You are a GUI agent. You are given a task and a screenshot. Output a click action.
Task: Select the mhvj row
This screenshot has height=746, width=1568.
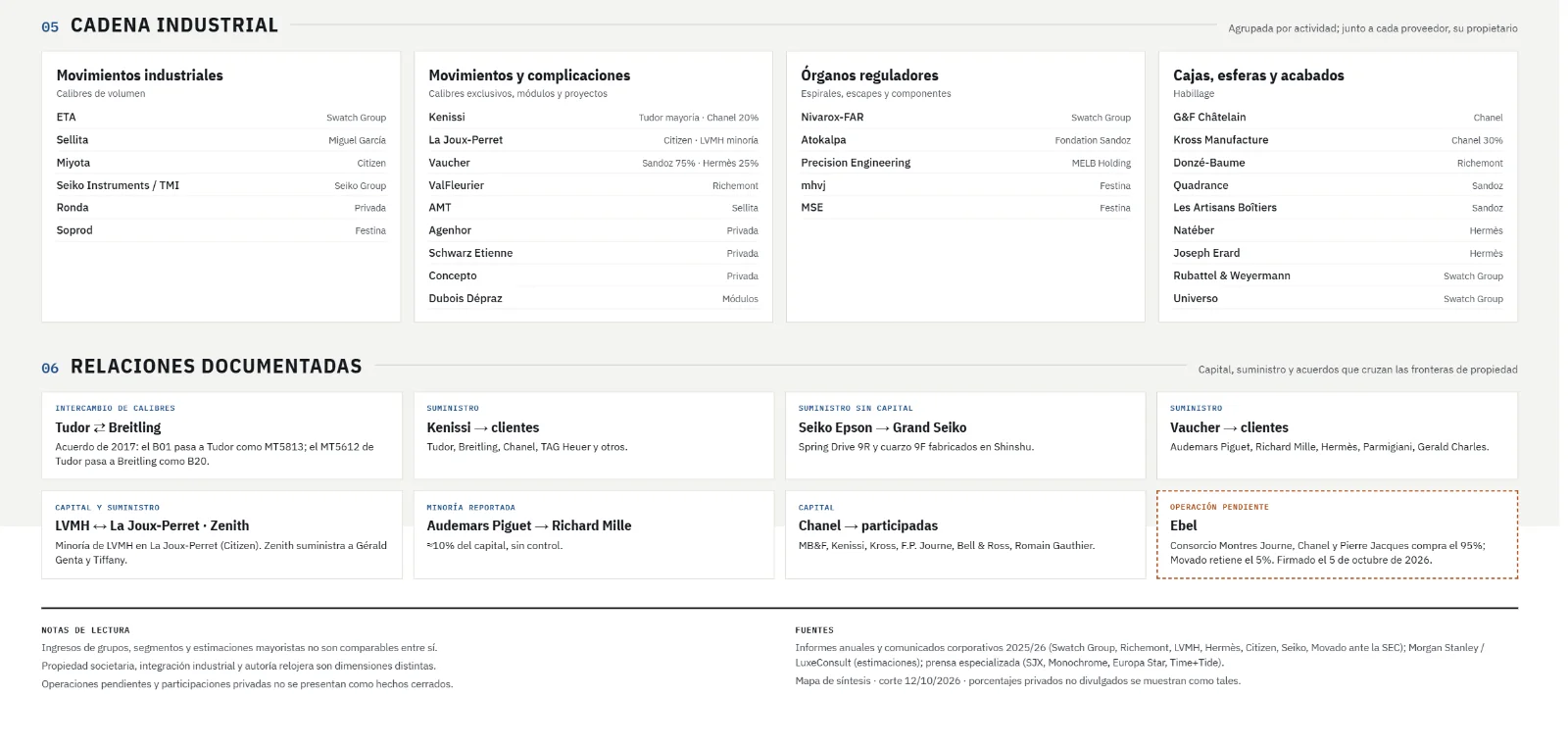(965, 185)
